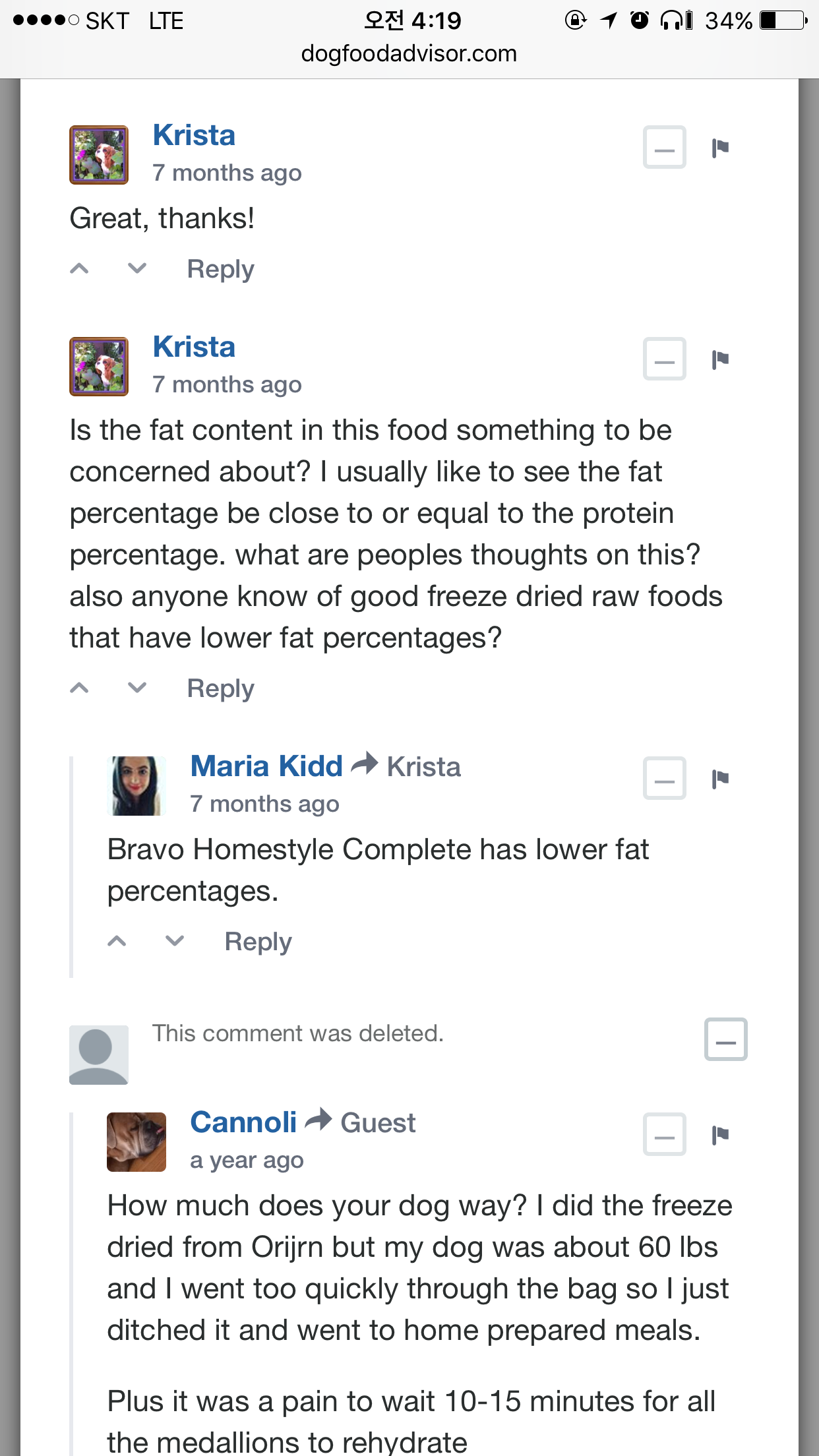Collapse the deleted comment thread
This screenshot has height=1456, width=819.
click(x=726, y=1039)
